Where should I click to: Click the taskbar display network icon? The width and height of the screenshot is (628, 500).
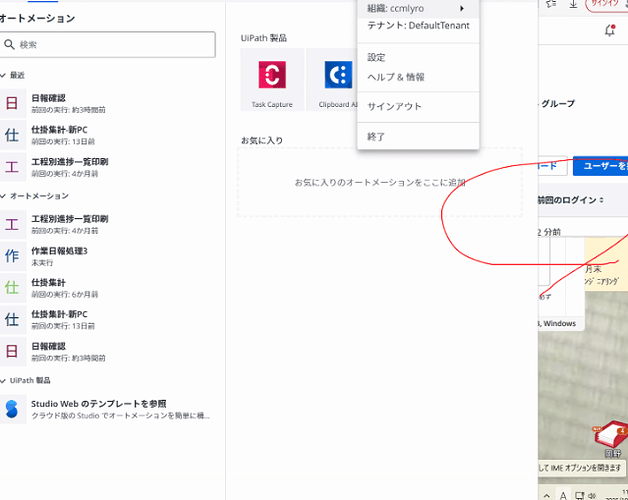tap(579, 496)
